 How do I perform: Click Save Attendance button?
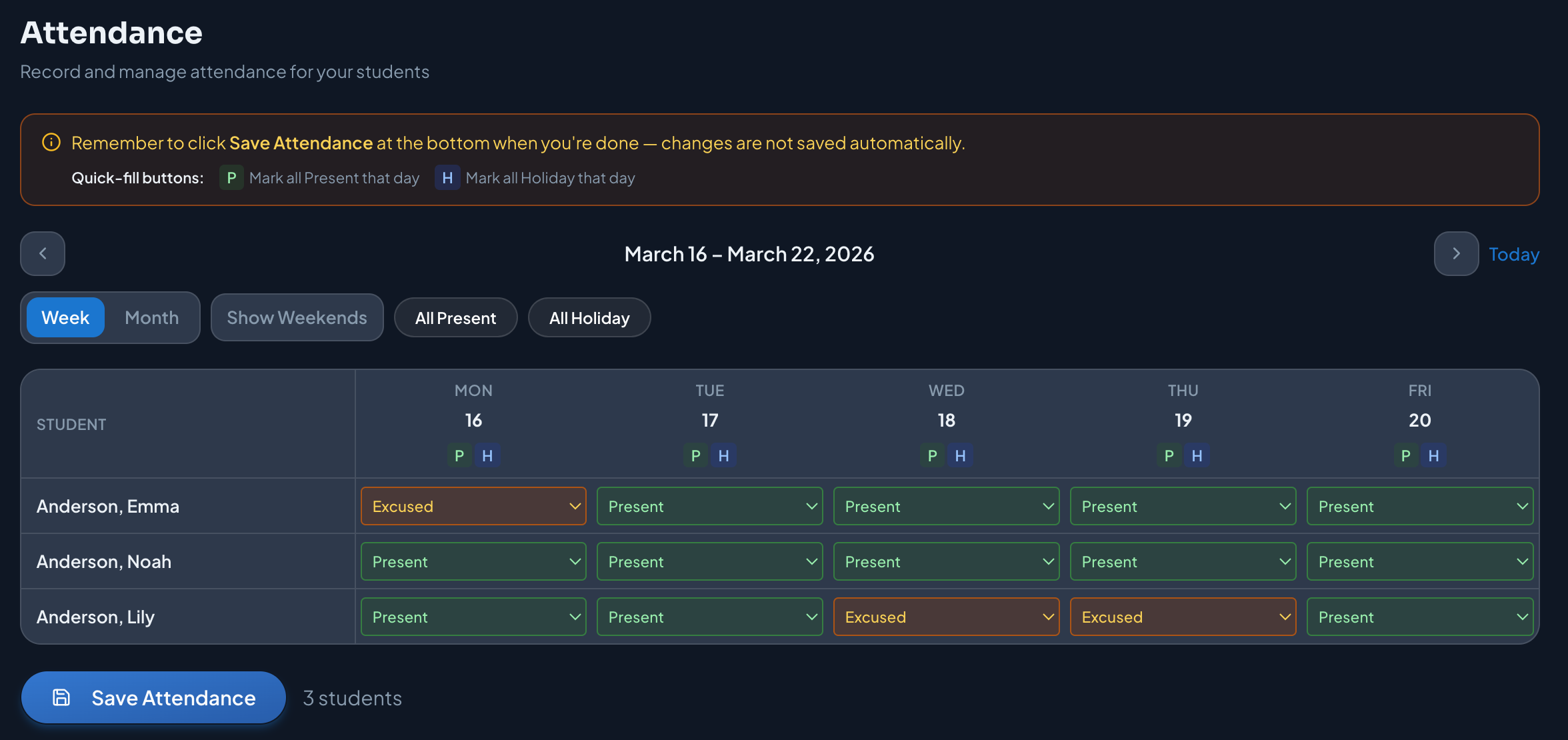click(154, 697)
